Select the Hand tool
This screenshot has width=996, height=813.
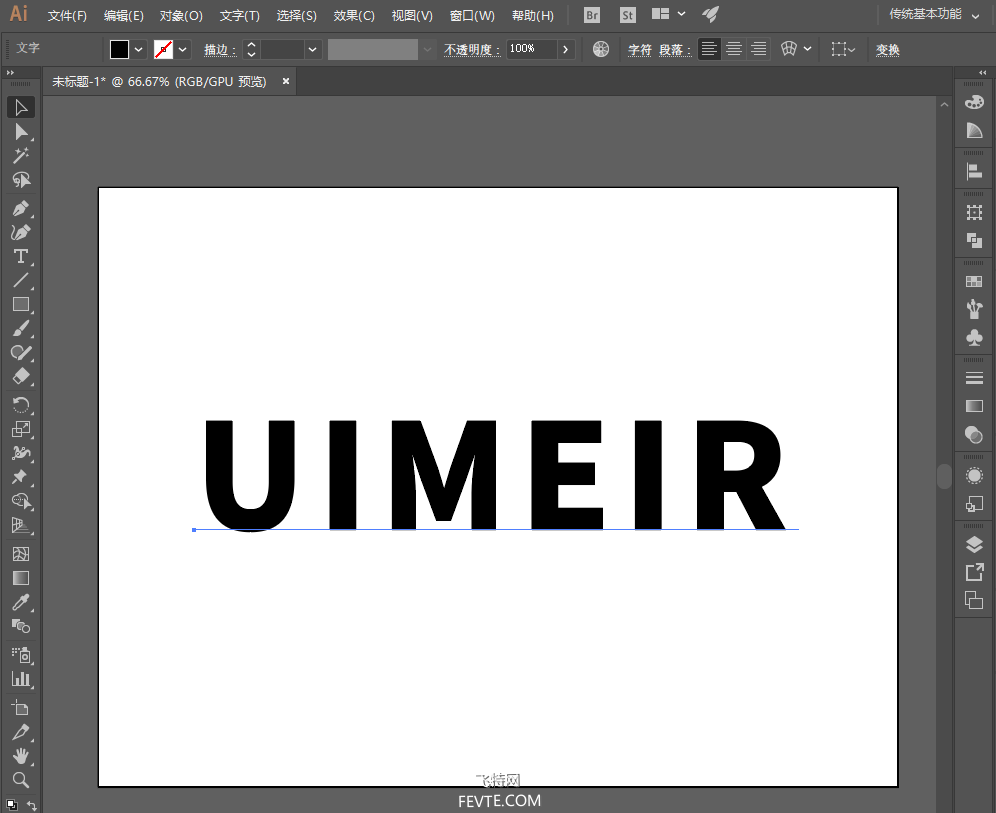(x=20, y=756)
